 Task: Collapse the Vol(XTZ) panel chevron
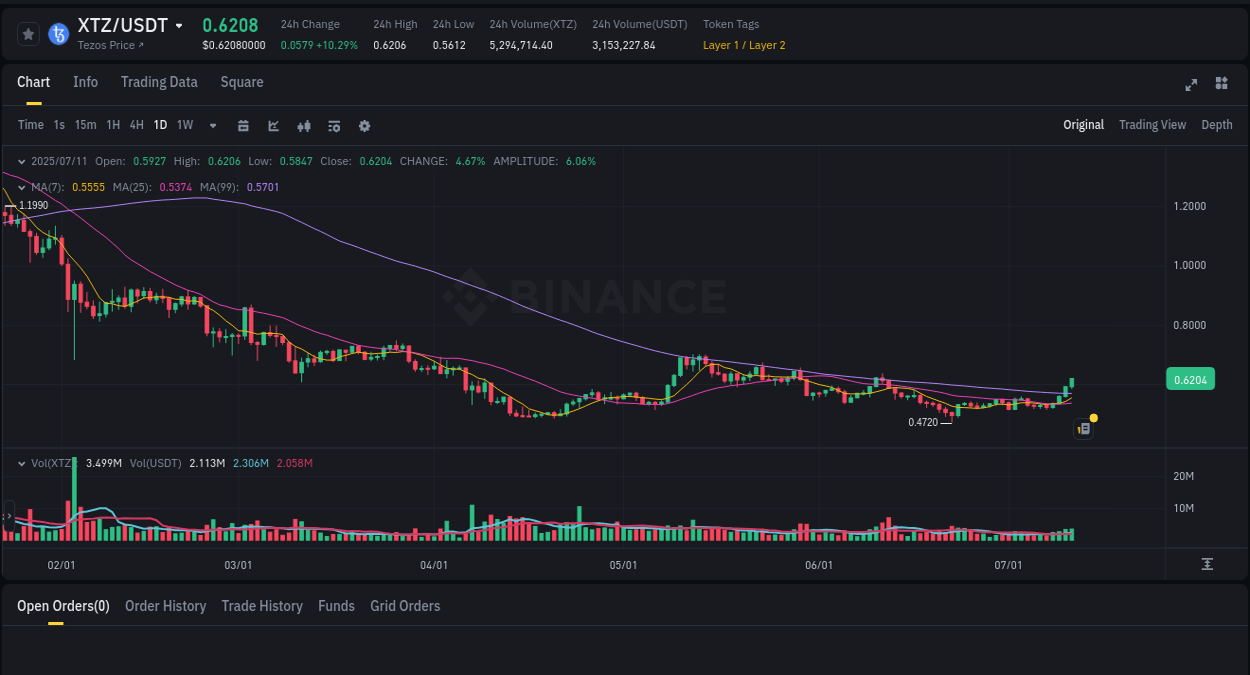coord(22,462)
